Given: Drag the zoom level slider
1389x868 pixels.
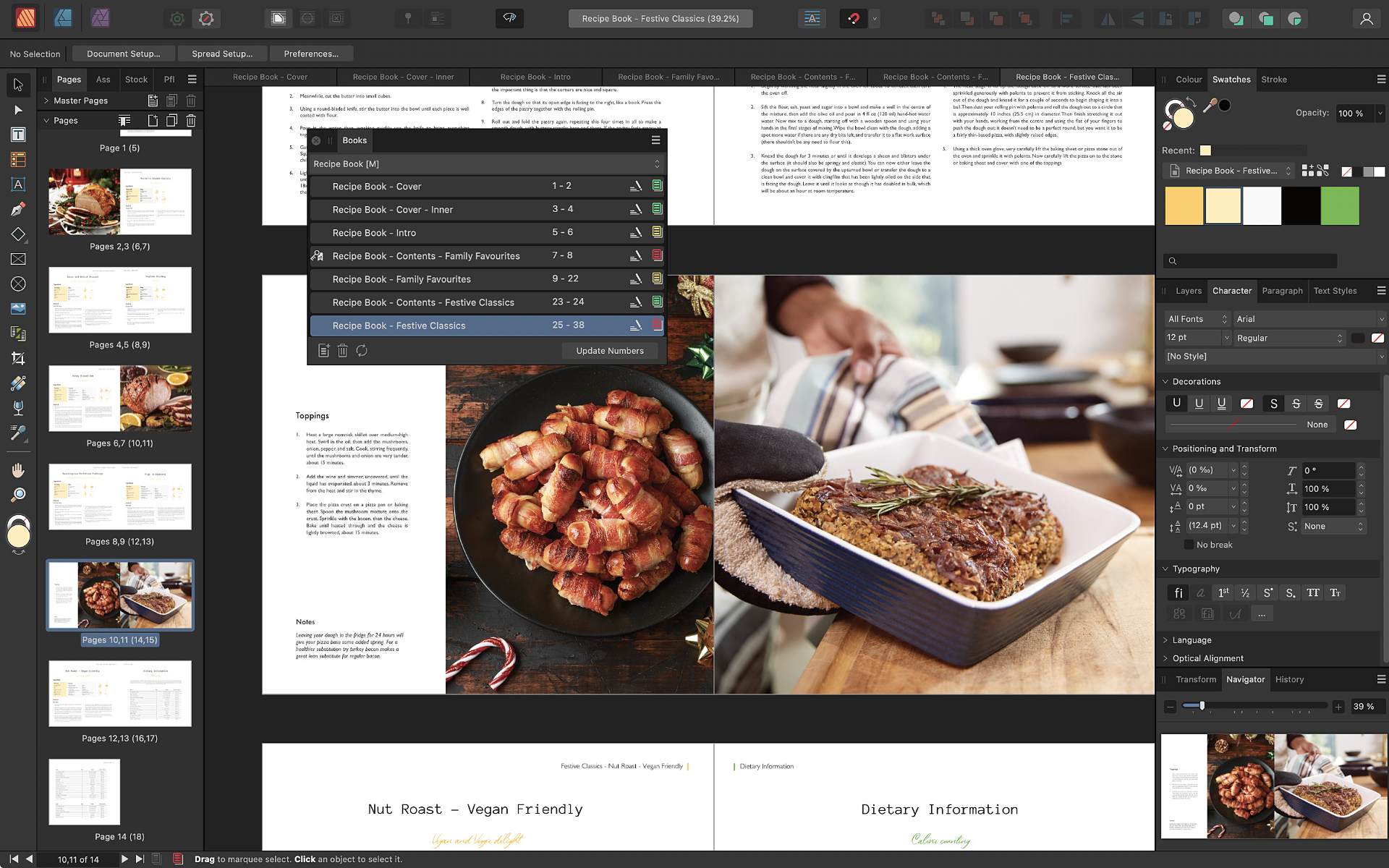Looking at the screenshot, I should pyautogui.click(x=1197, y=706).
